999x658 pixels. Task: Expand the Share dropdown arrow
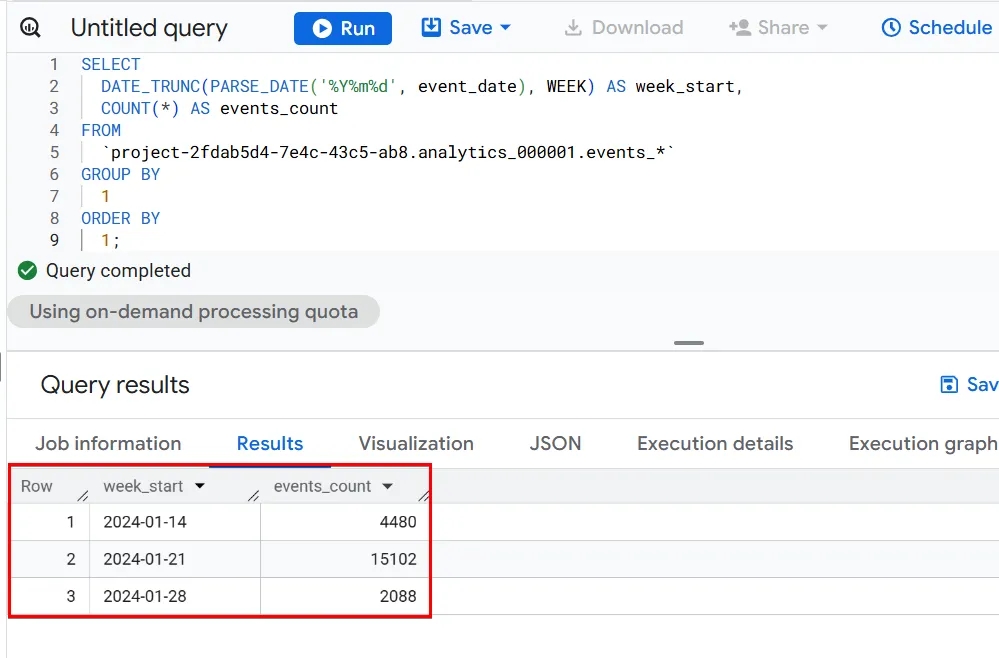(822, 27)
